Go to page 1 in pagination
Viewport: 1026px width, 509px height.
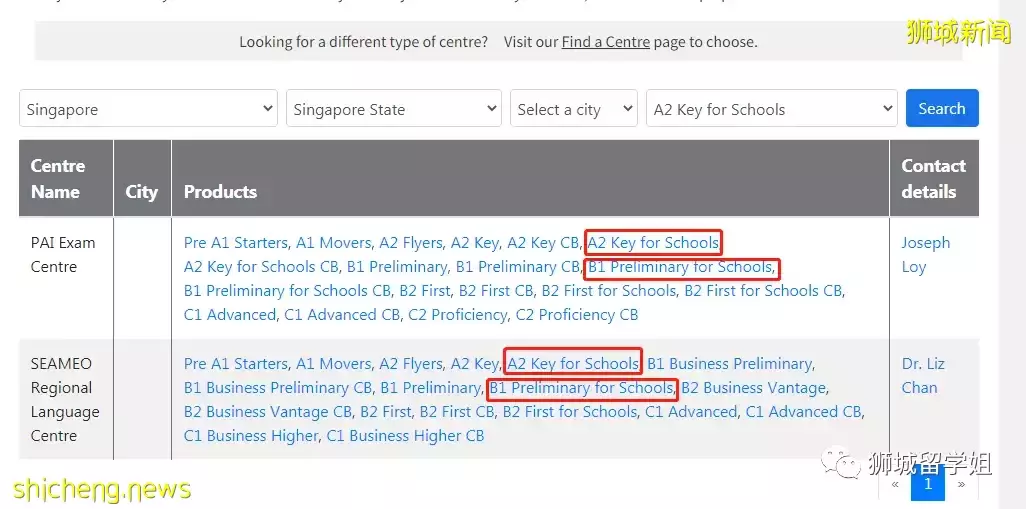click(x=928, y=484)
